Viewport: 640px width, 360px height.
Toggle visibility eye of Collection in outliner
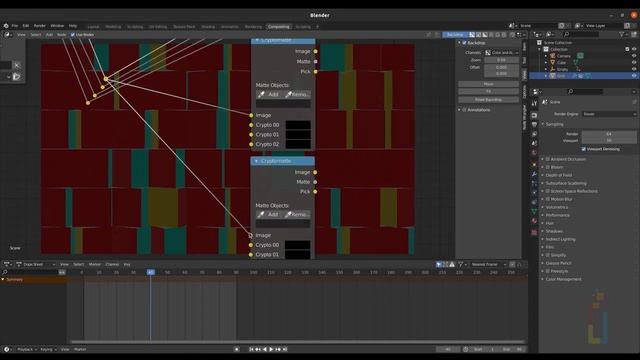tap(634, 49)
